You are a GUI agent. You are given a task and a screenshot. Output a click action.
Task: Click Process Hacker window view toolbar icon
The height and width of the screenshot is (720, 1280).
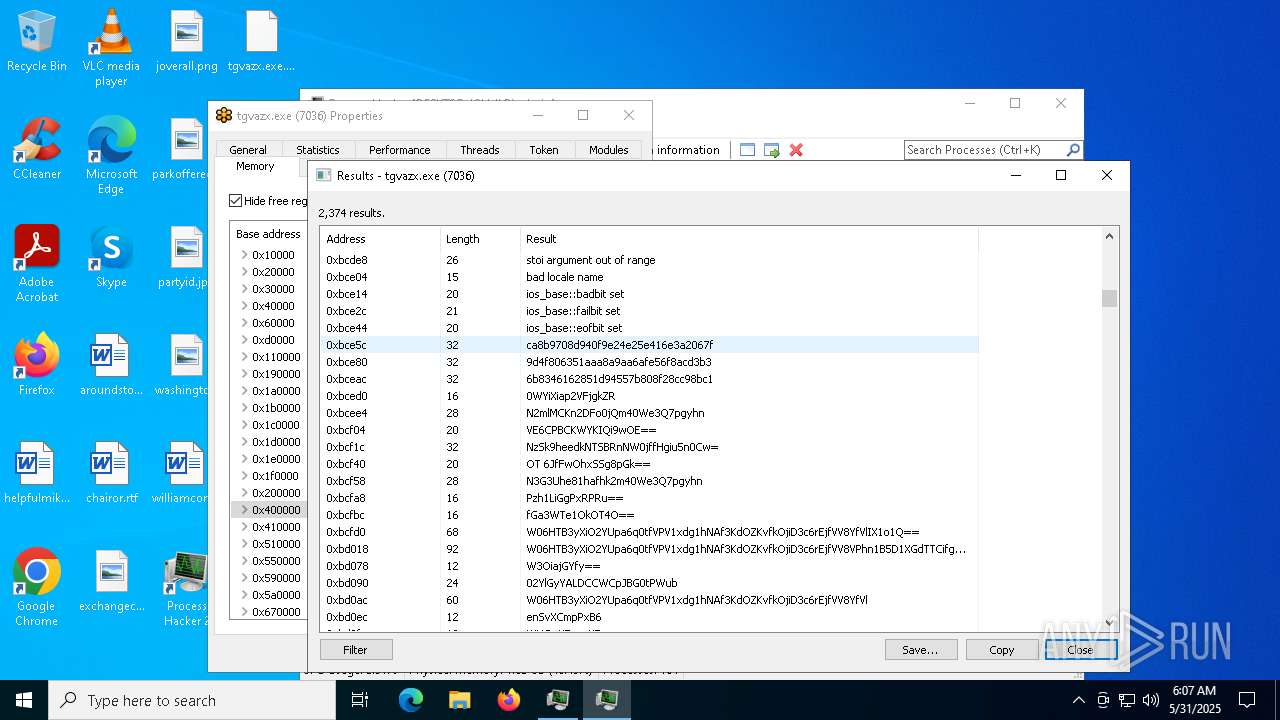(747, 150)
